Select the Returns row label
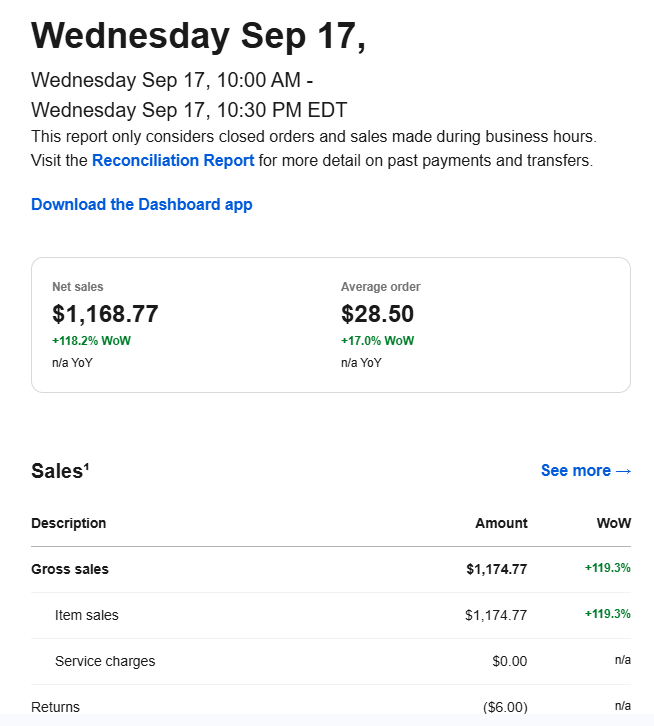654x726 pixels. point(55,707)
